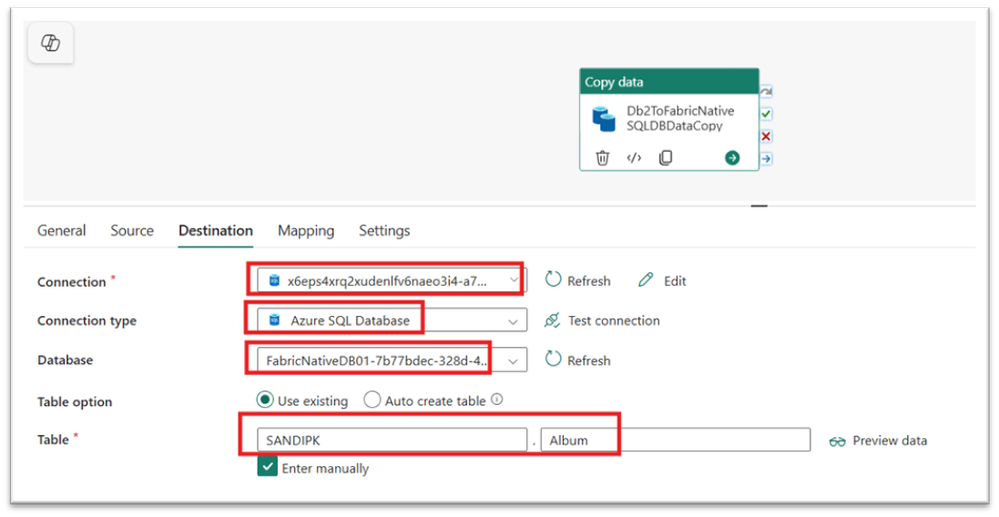The height and width of the screenshot is (517, 999).
Task: Click the SANDIPK schema input field
Action: (x=392, y=441)
